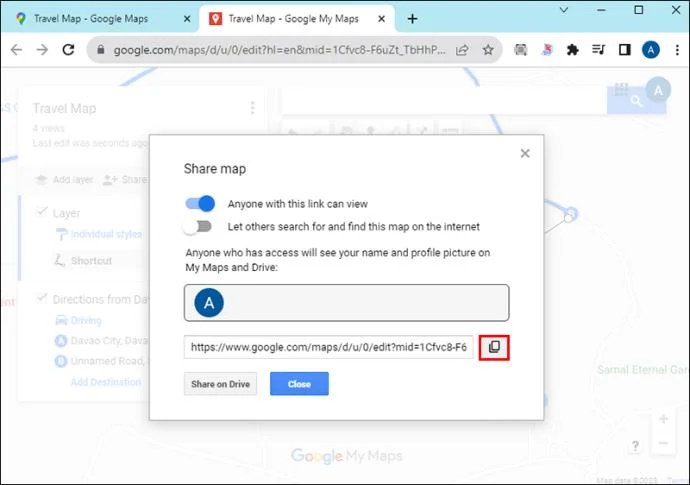The image size is (690, 485).
Task: Zoom in on the map with plus
Action: click(664, 419)
